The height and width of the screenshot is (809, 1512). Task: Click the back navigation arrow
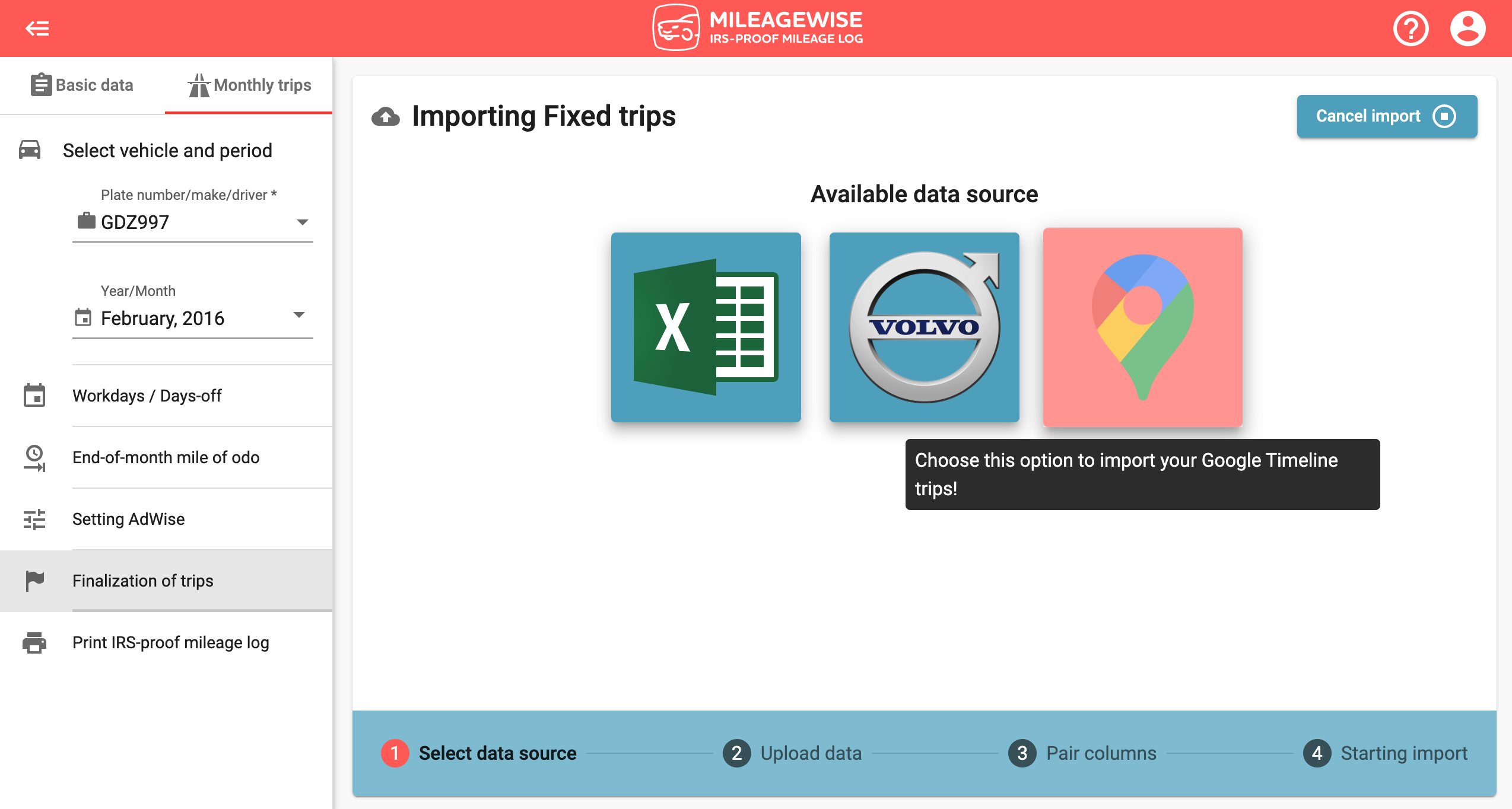coord(38,28)
